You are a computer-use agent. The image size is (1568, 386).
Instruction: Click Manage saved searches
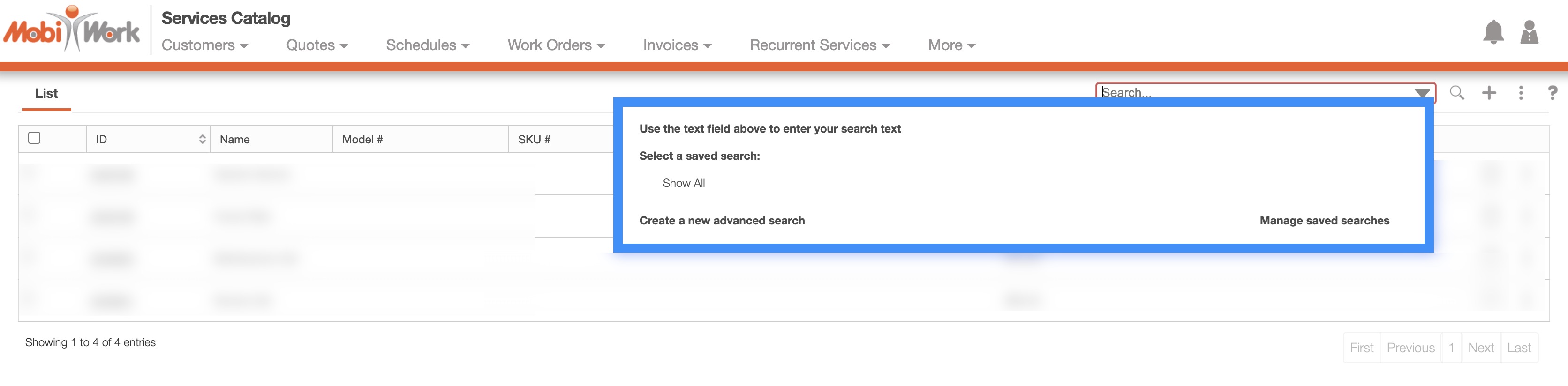[x=1324, y=221]
